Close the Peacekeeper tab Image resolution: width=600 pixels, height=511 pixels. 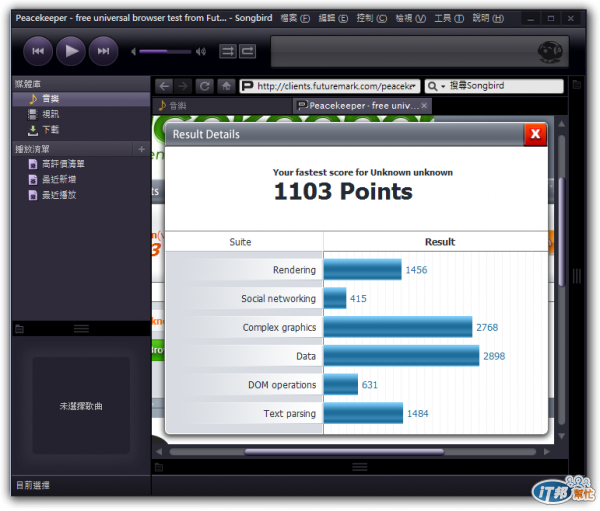[x=424, y=106]
